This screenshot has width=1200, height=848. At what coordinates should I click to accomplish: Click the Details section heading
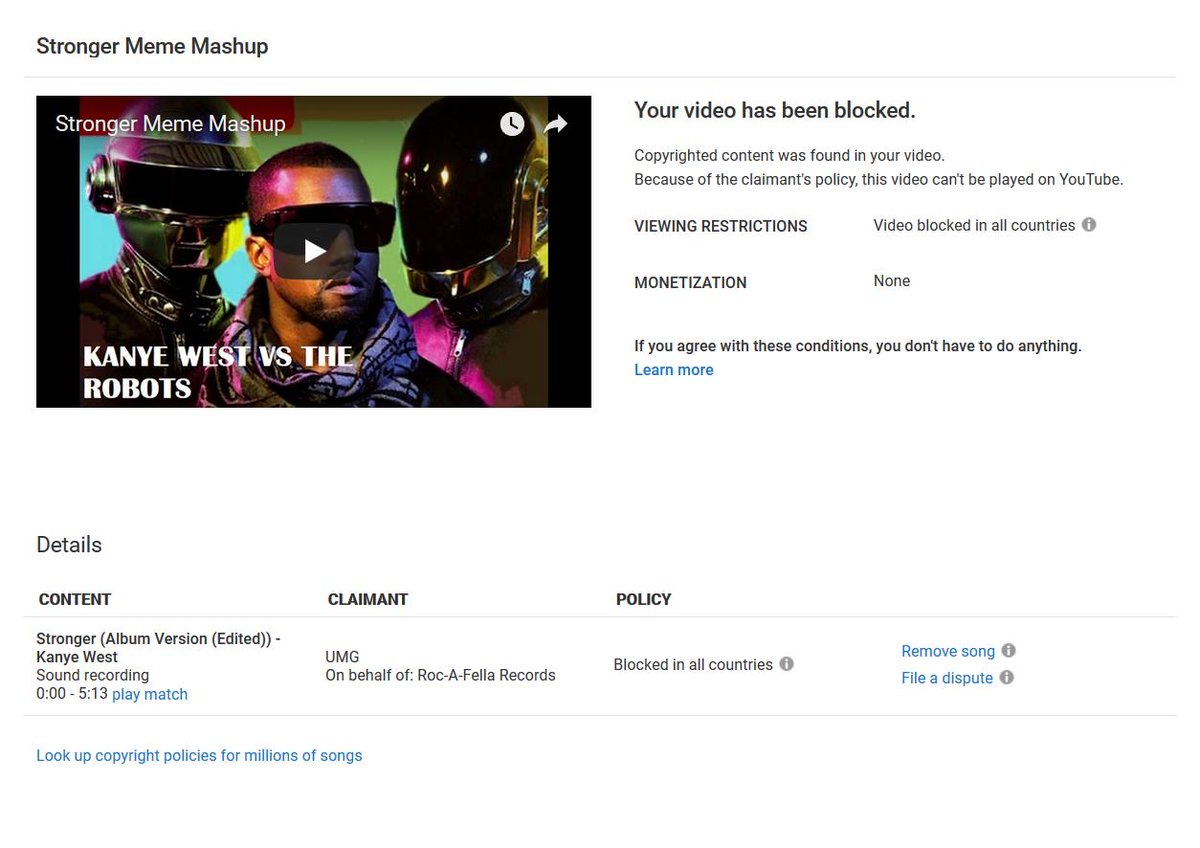pos(69,545)
